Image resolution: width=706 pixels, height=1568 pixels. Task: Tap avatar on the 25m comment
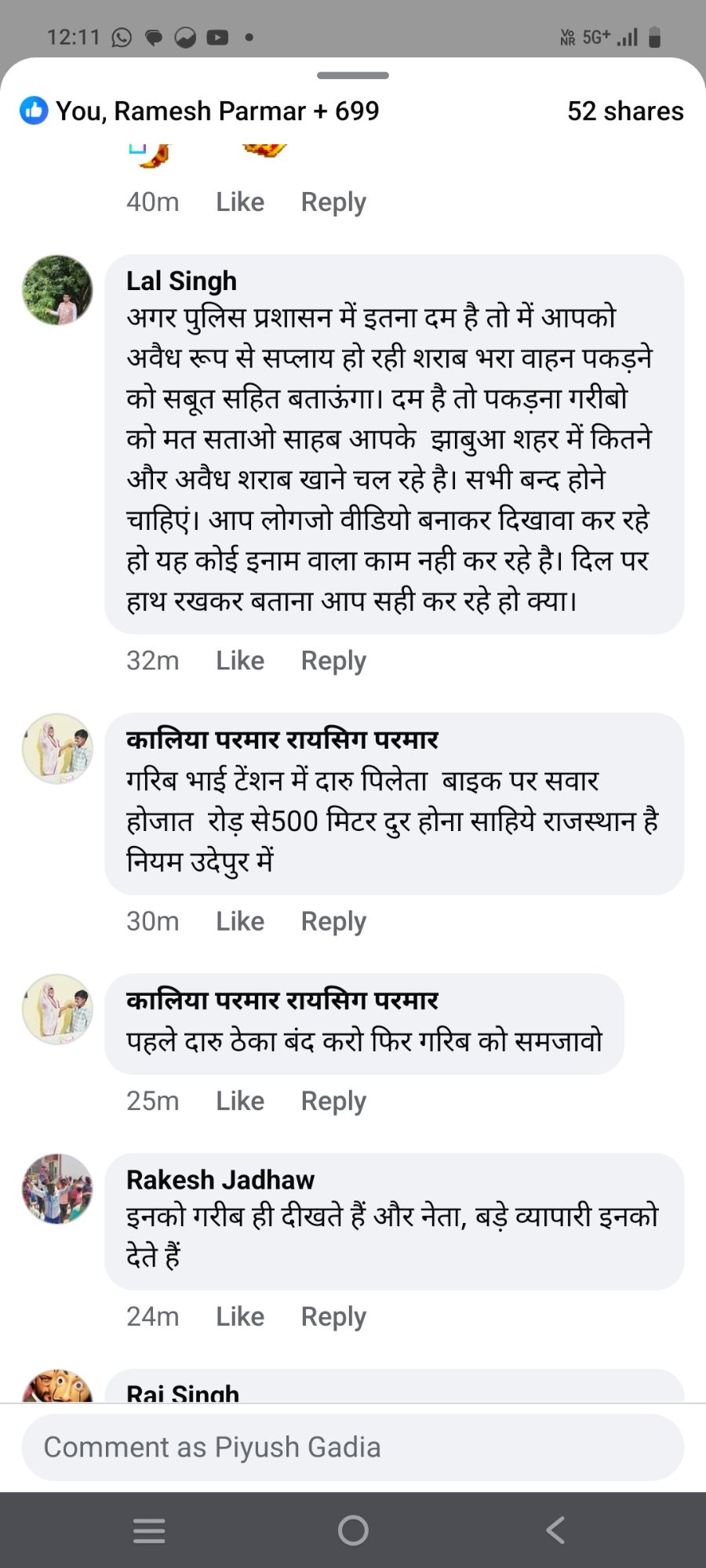pos(57,1009)
